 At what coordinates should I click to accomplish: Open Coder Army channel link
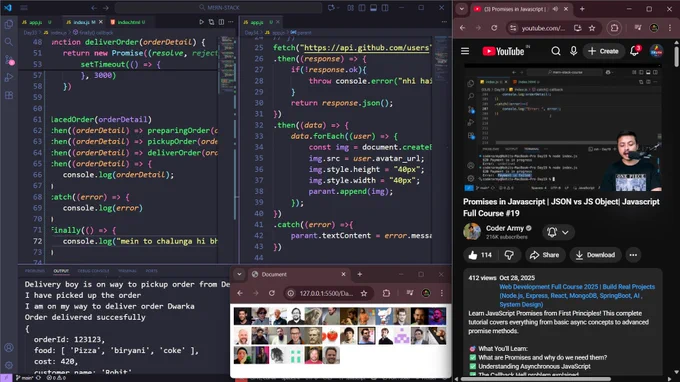[x=505, y=228]
